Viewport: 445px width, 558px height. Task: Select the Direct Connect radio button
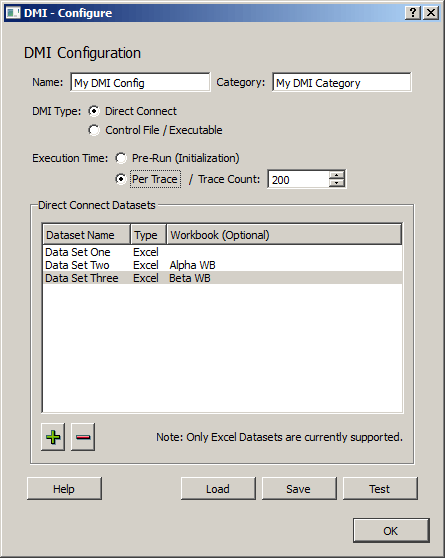94,111
